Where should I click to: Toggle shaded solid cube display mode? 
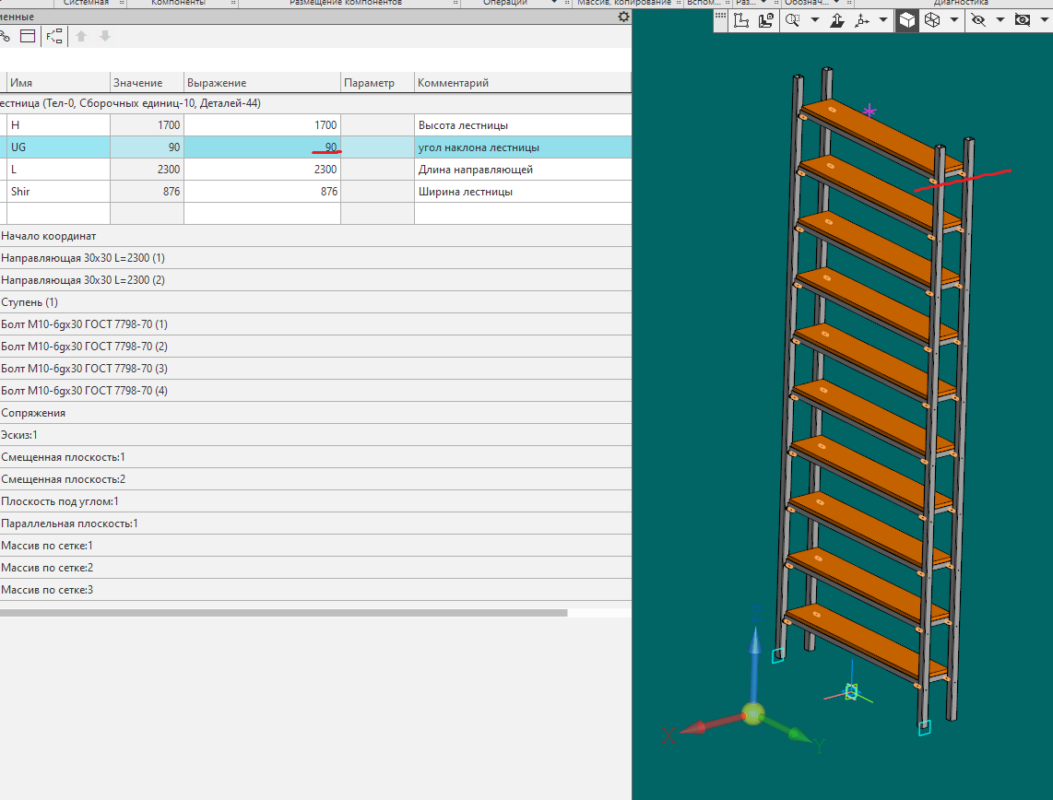point(907,21)
